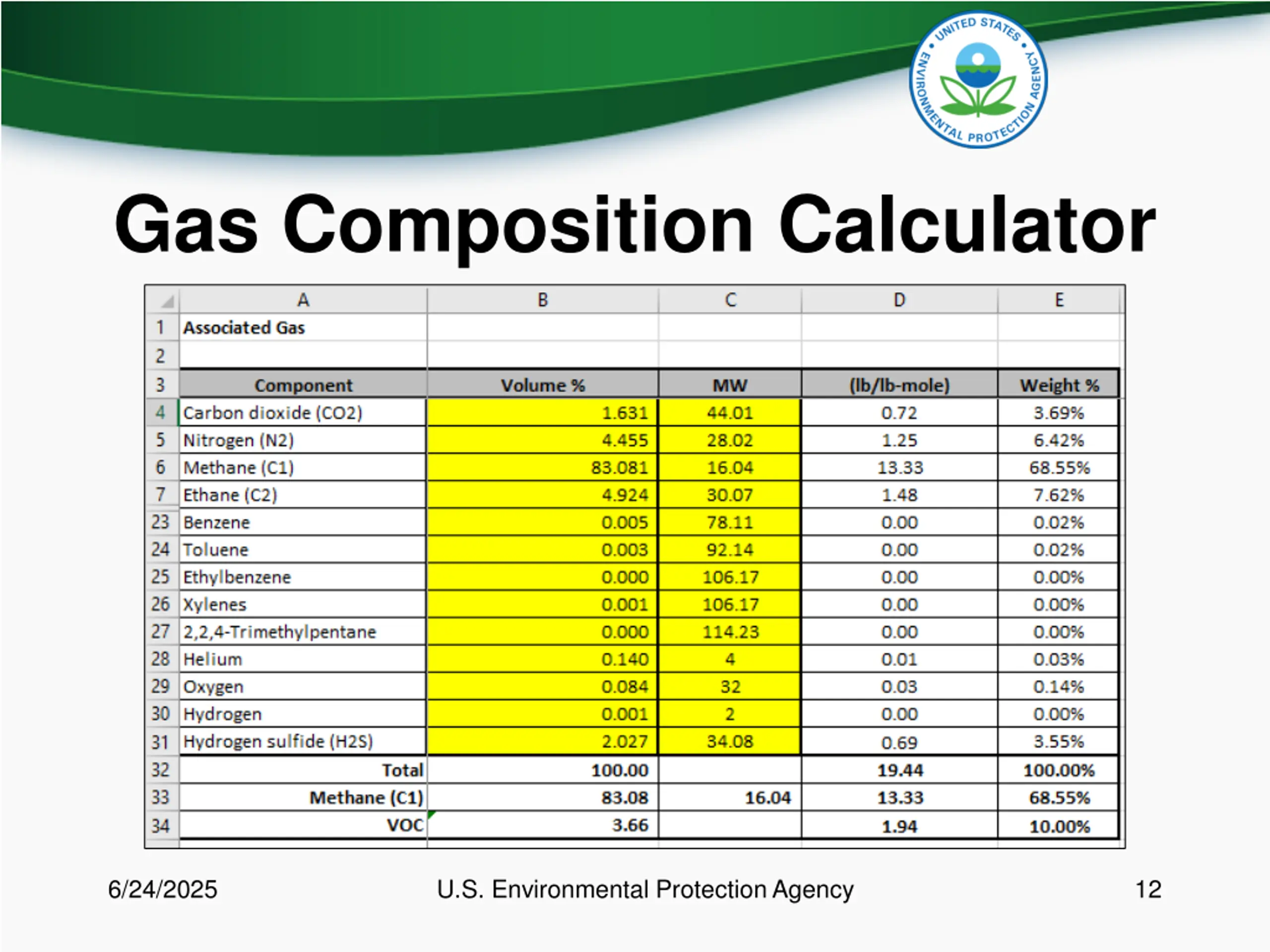Click total '19.44' lb/lb-mole cell

click(x=899, y=770)
